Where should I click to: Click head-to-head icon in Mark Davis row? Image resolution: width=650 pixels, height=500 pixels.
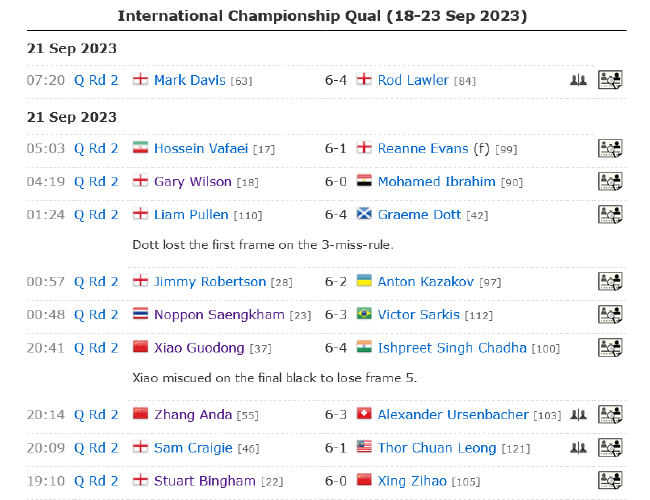point(578,80)
